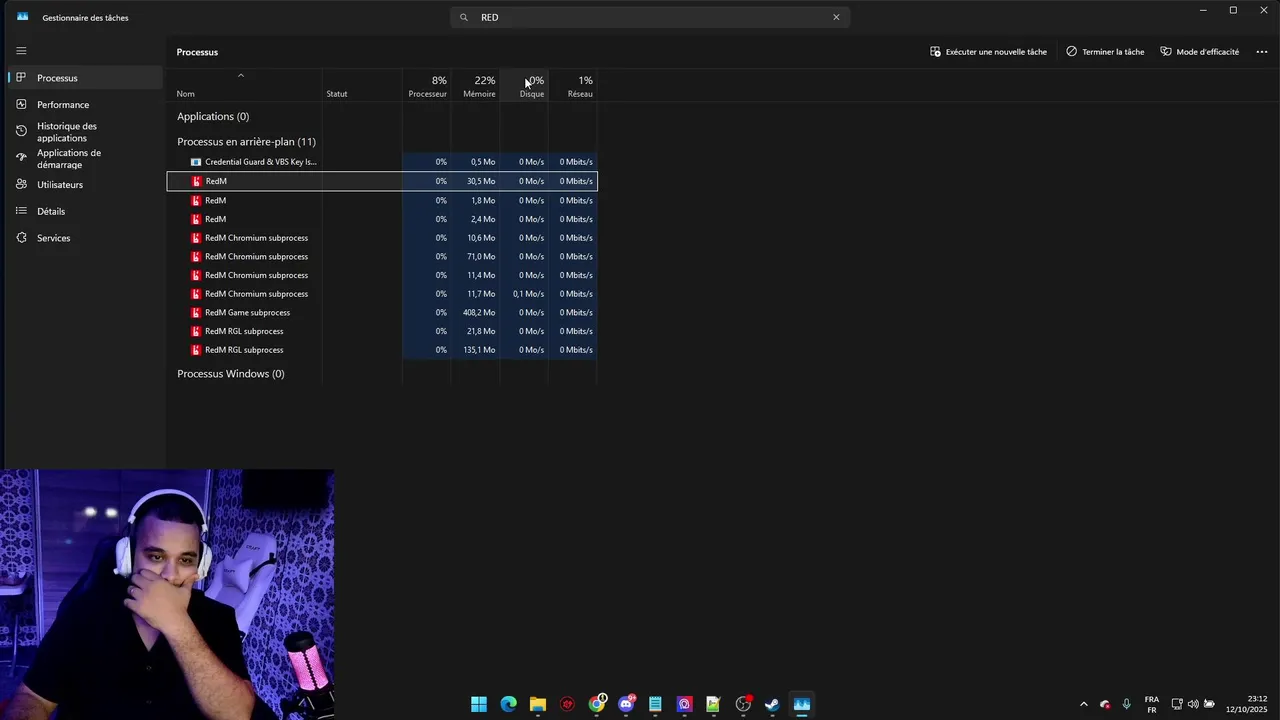
Task: Click the 0,5 Mo memory value
Action: tap(483, 162)
